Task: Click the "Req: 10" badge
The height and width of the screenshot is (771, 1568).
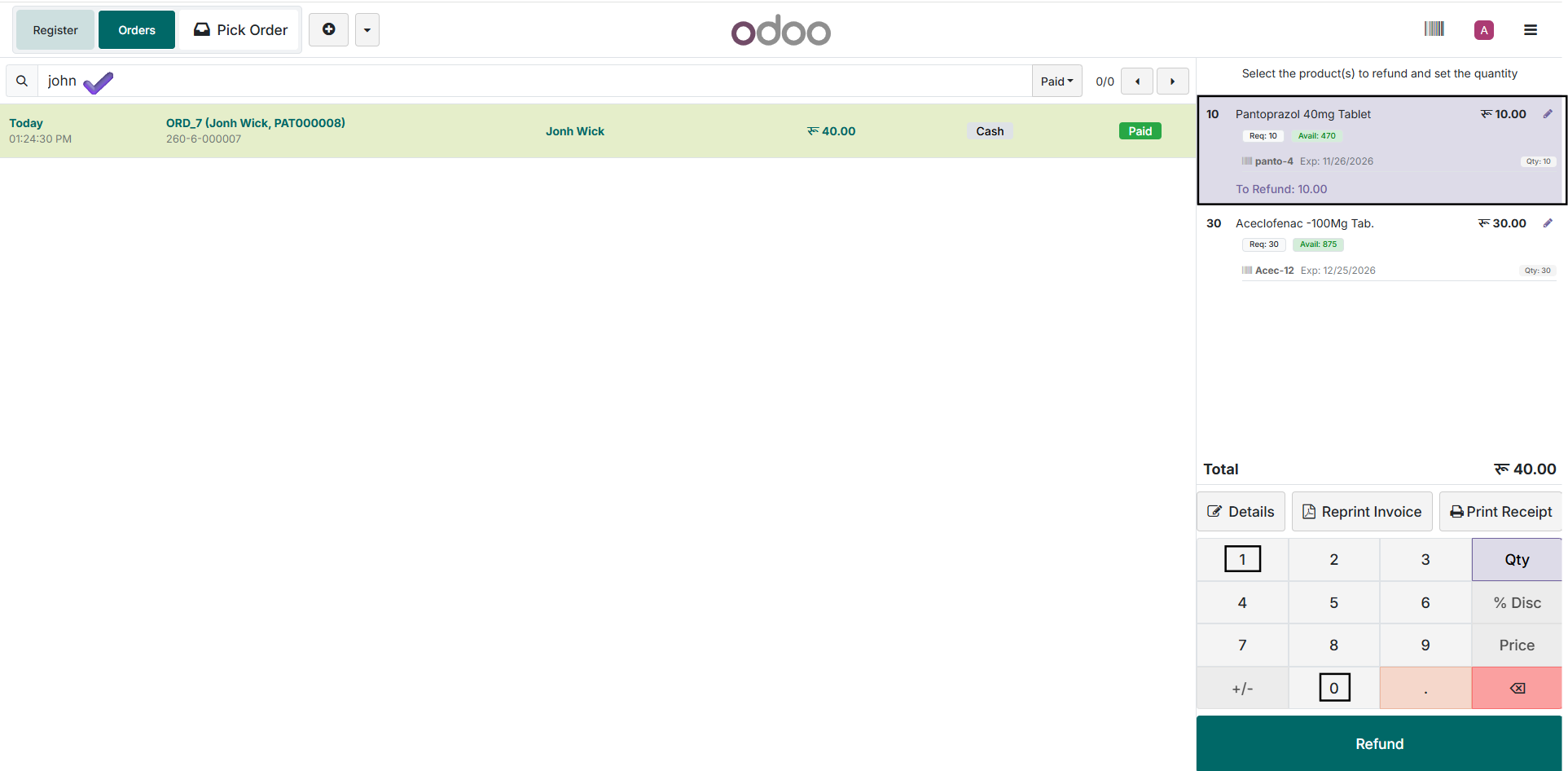Action: coord(1263,136)
